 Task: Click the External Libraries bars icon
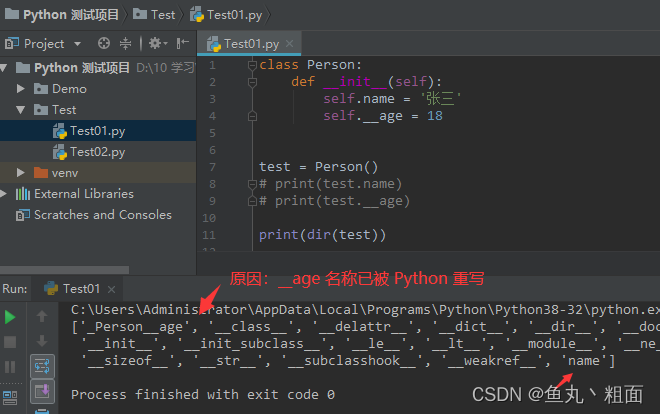click(x=23, y=194)
